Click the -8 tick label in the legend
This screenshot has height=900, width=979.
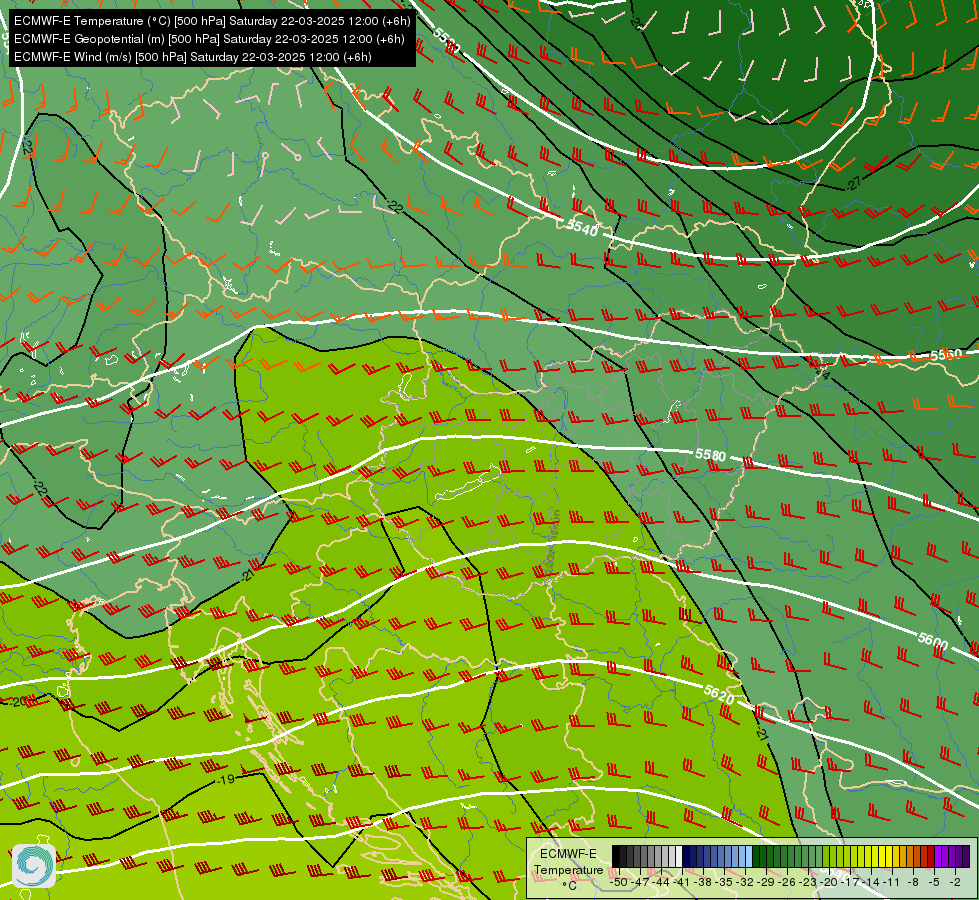[913, 882]
